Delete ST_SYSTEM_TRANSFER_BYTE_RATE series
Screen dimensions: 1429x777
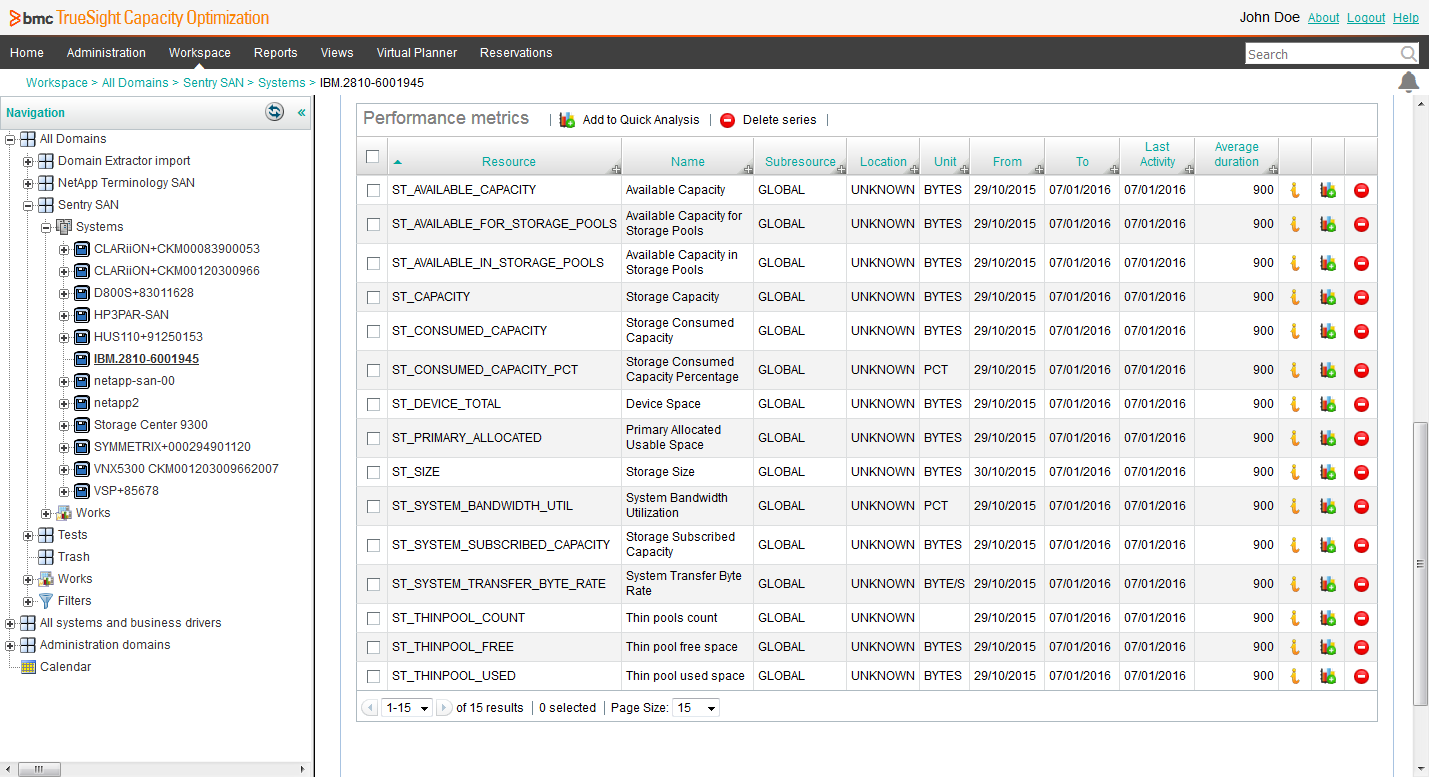pyautogui.click(x=1361, y=584)
